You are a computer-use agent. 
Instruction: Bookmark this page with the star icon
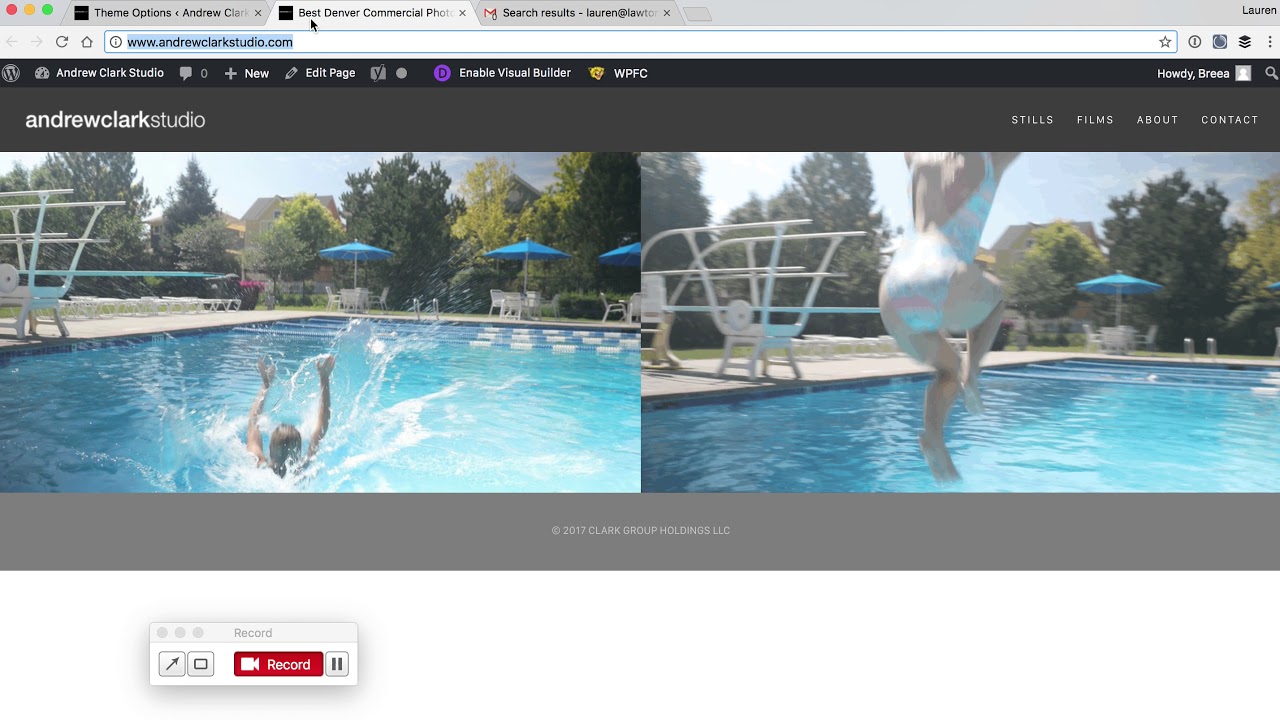click(1165, 42)
